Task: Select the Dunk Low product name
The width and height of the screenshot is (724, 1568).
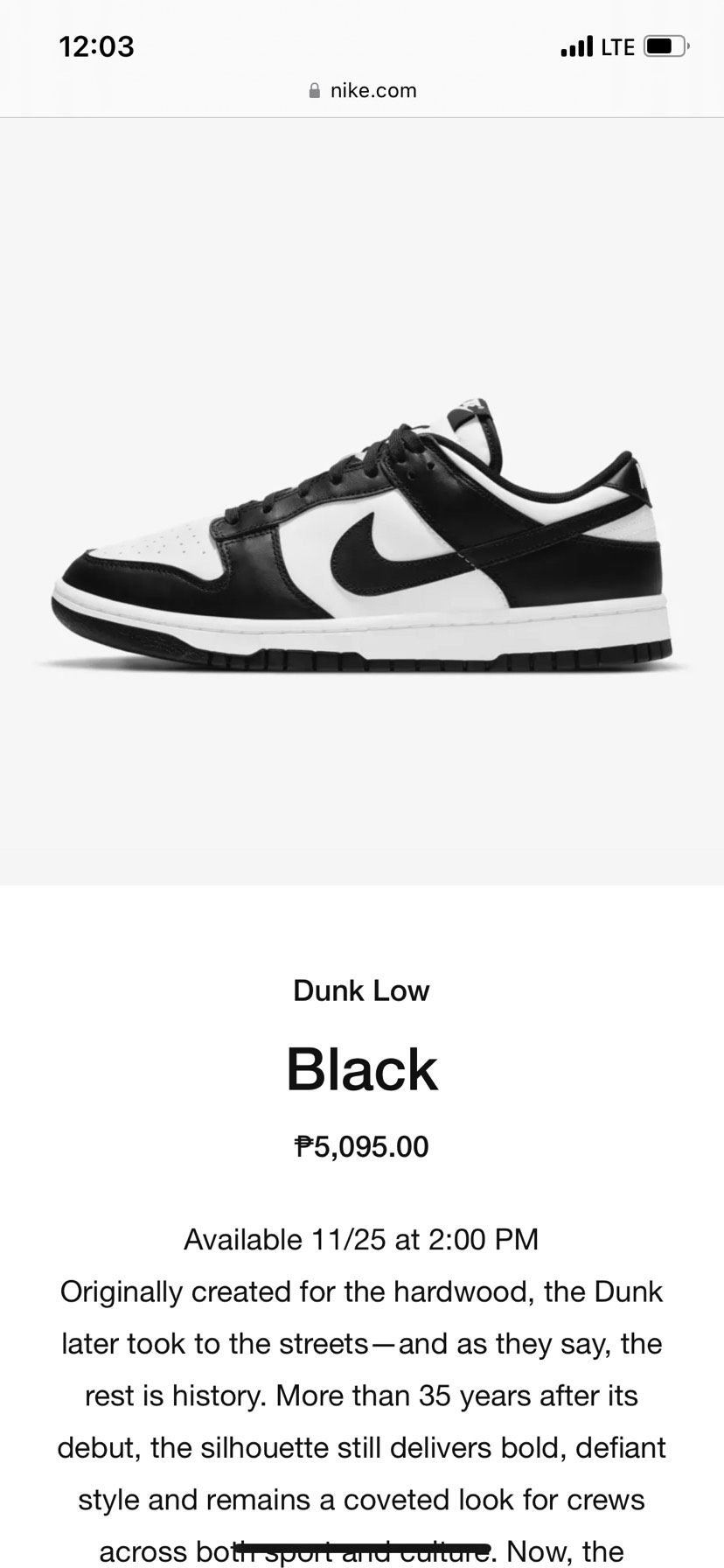Action: point(361,990)
